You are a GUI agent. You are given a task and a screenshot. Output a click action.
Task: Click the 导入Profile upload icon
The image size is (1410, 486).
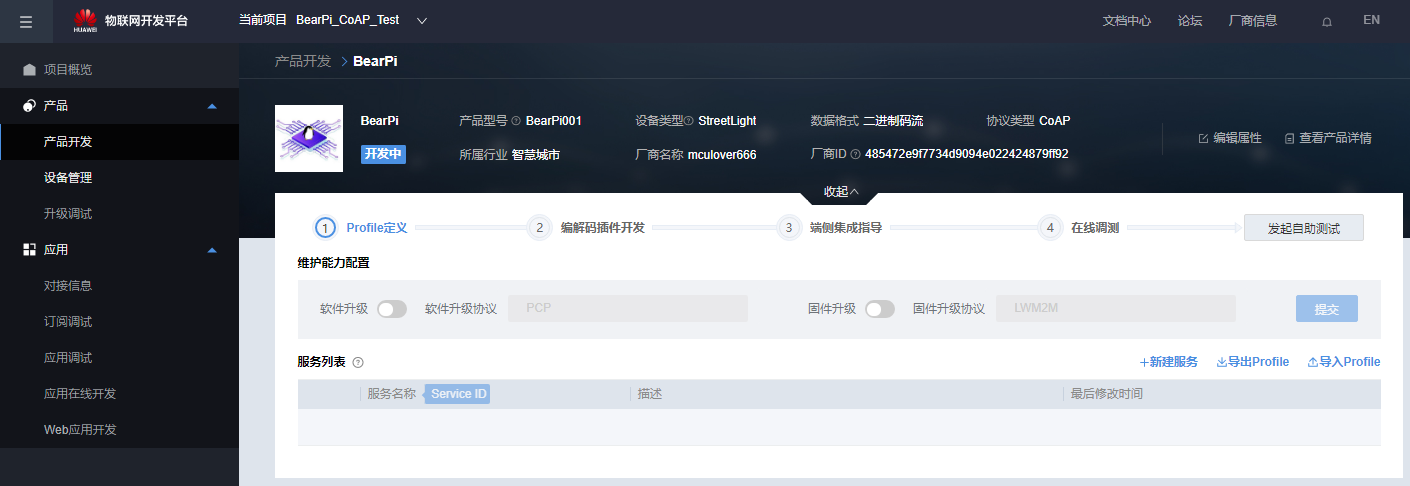click(1313, 362)
